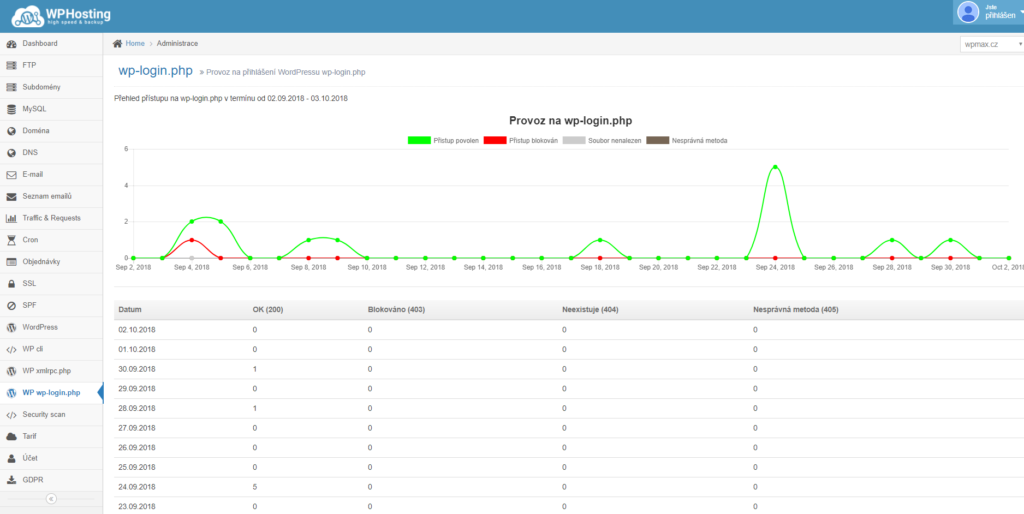Click the Traffic & Requests chart icon

coord(11,218)
